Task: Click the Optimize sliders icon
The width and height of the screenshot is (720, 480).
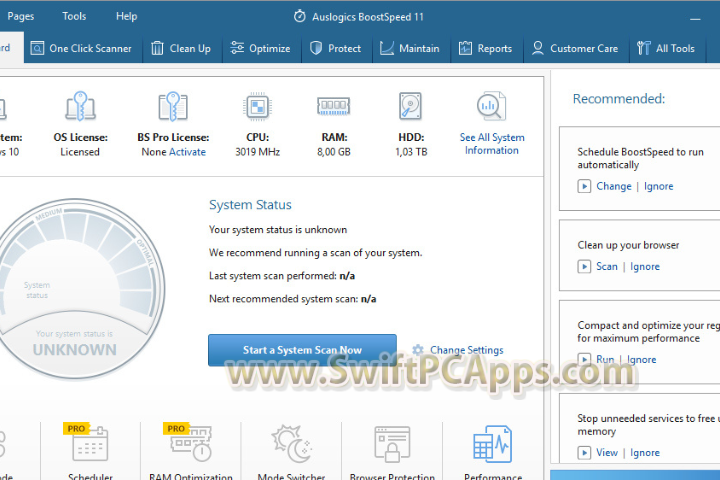Action: (x=237, y=48)
